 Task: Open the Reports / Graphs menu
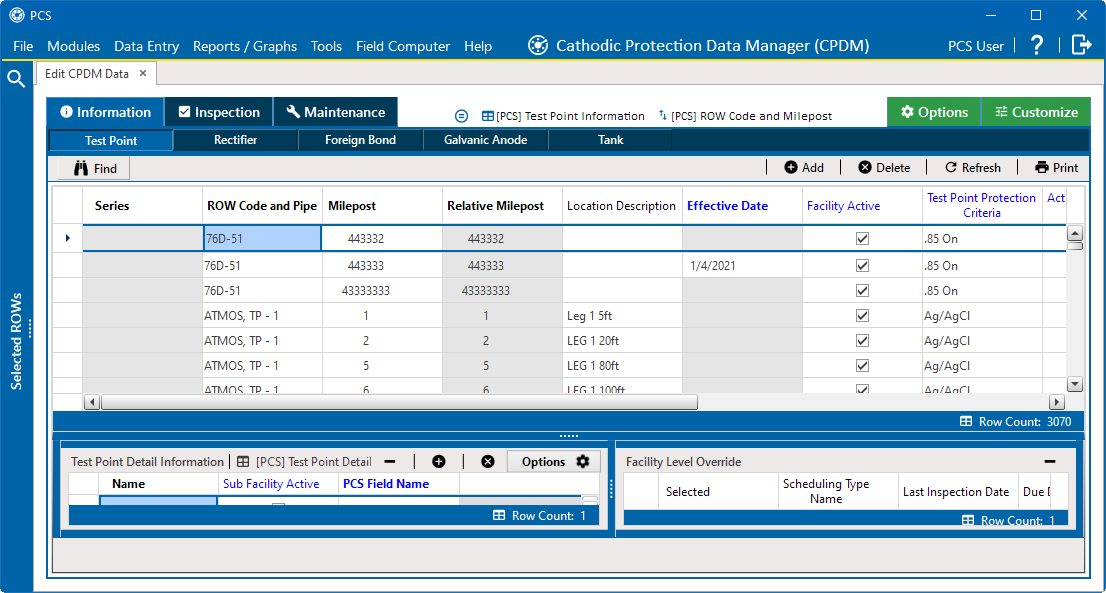[x=245, y=46]
